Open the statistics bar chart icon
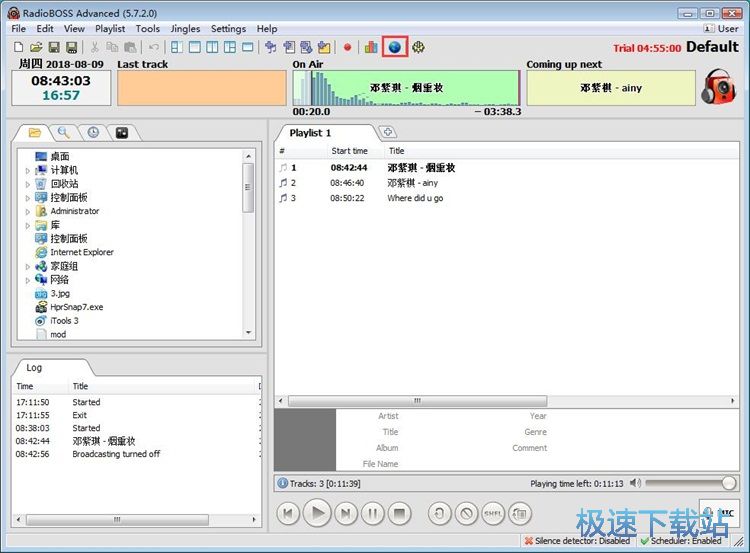Screen dimensions: 750x553 371,47
